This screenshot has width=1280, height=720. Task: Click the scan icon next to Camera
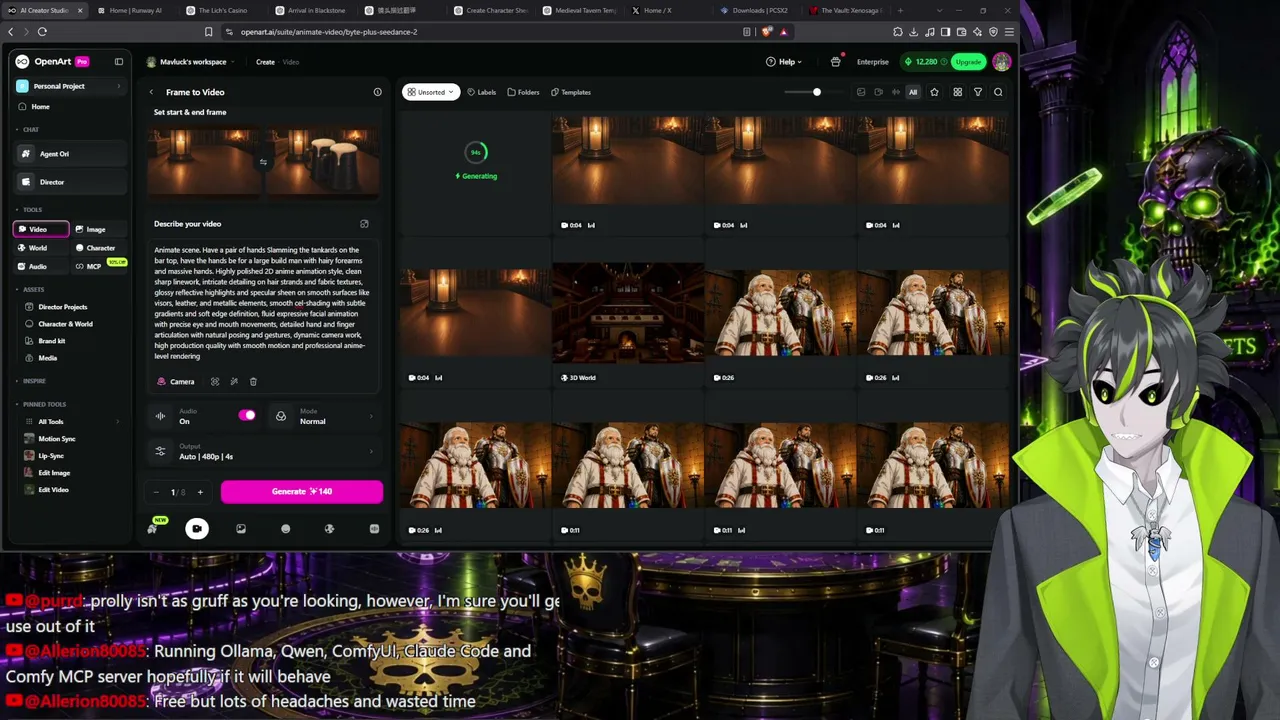214,381
